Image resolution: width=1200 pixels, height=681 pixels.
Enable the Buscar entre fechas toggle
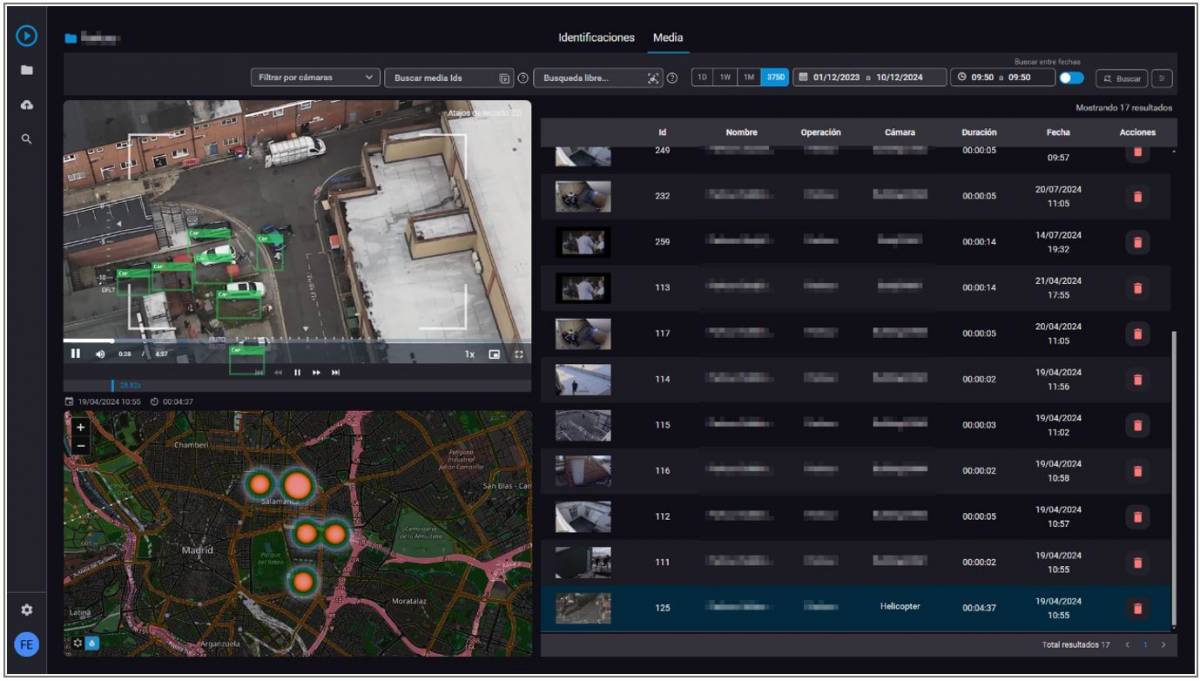tap(1072, 78)
